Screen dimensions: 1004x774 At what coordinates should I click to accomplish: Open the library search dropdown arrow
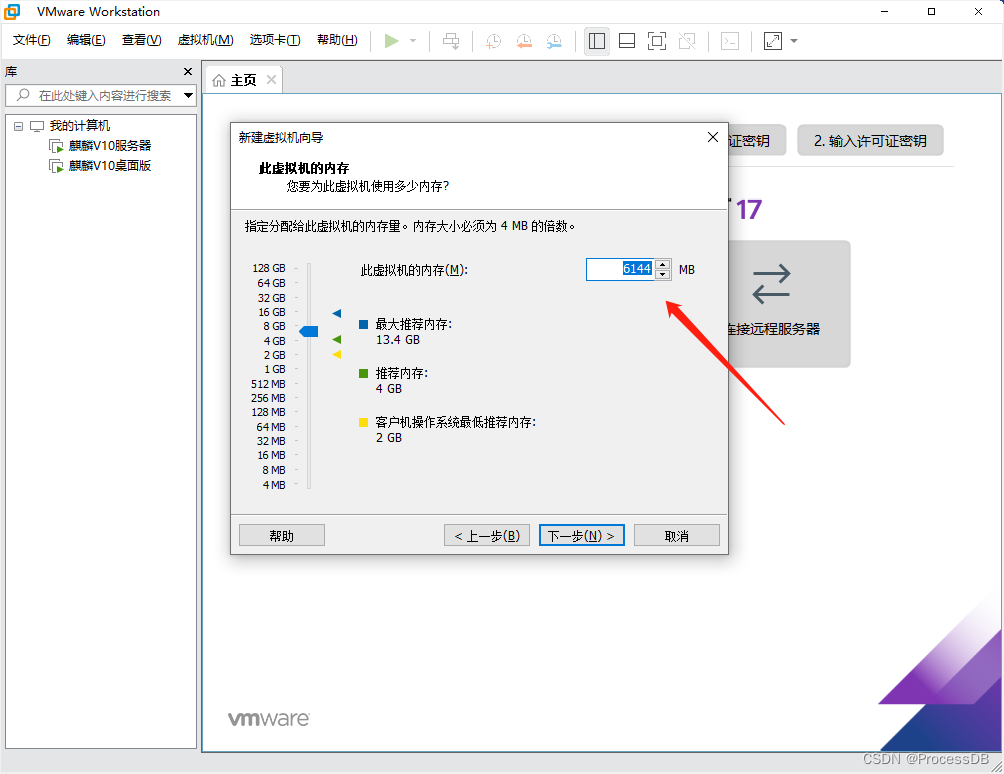point(188,95)
